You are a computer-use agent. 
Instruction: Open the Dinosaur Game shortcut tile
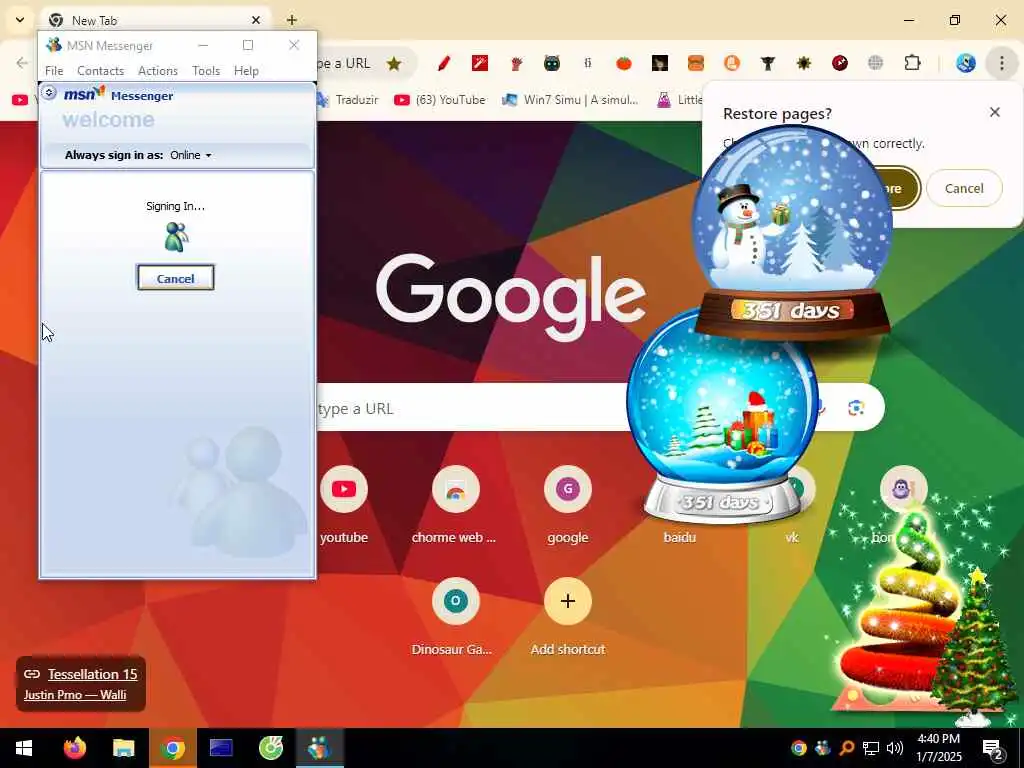click(x=455, y=601)
